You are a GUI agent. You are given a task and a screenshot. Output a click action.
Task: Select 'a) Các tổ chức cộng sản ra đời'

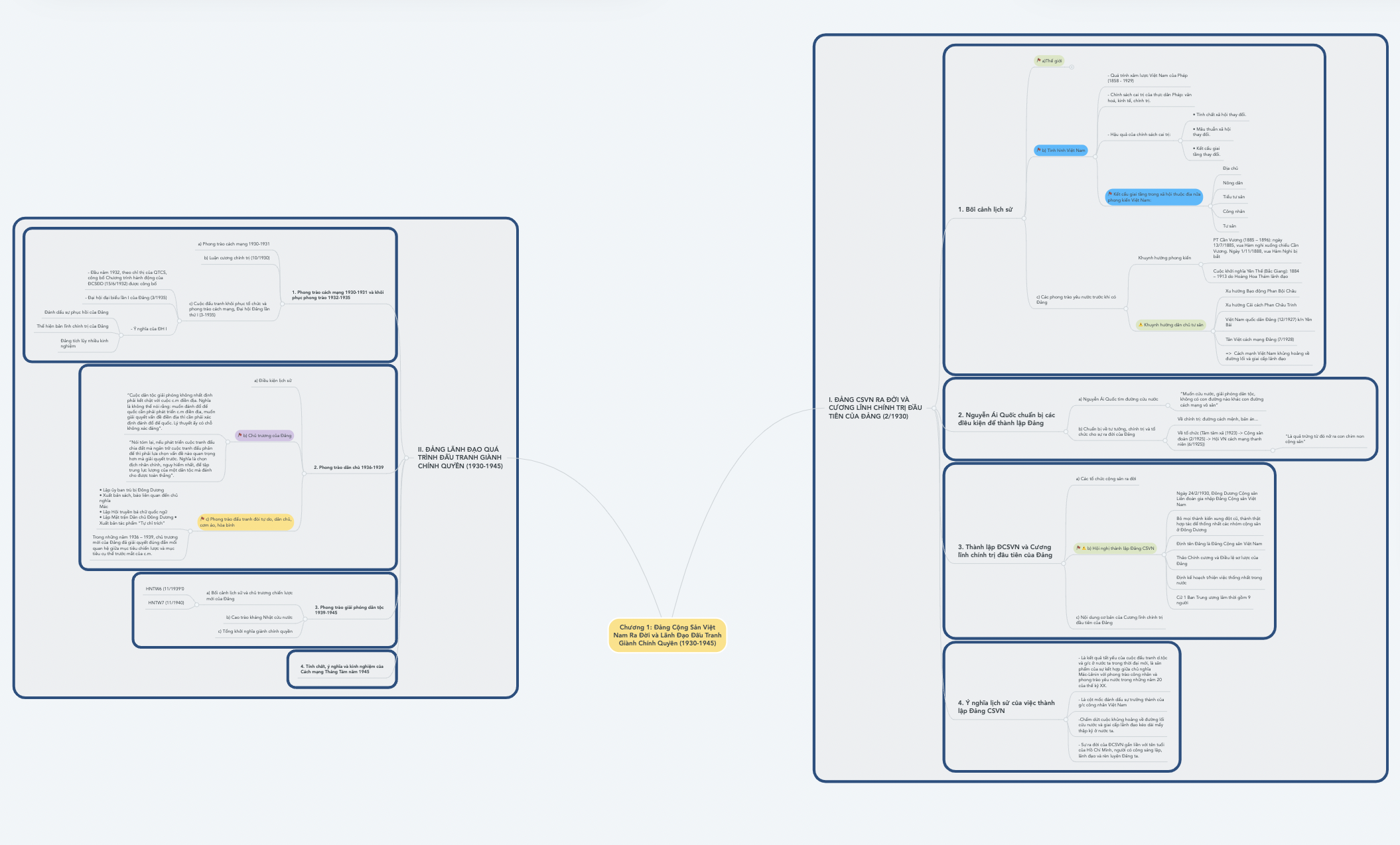(x=1106, y=479)
